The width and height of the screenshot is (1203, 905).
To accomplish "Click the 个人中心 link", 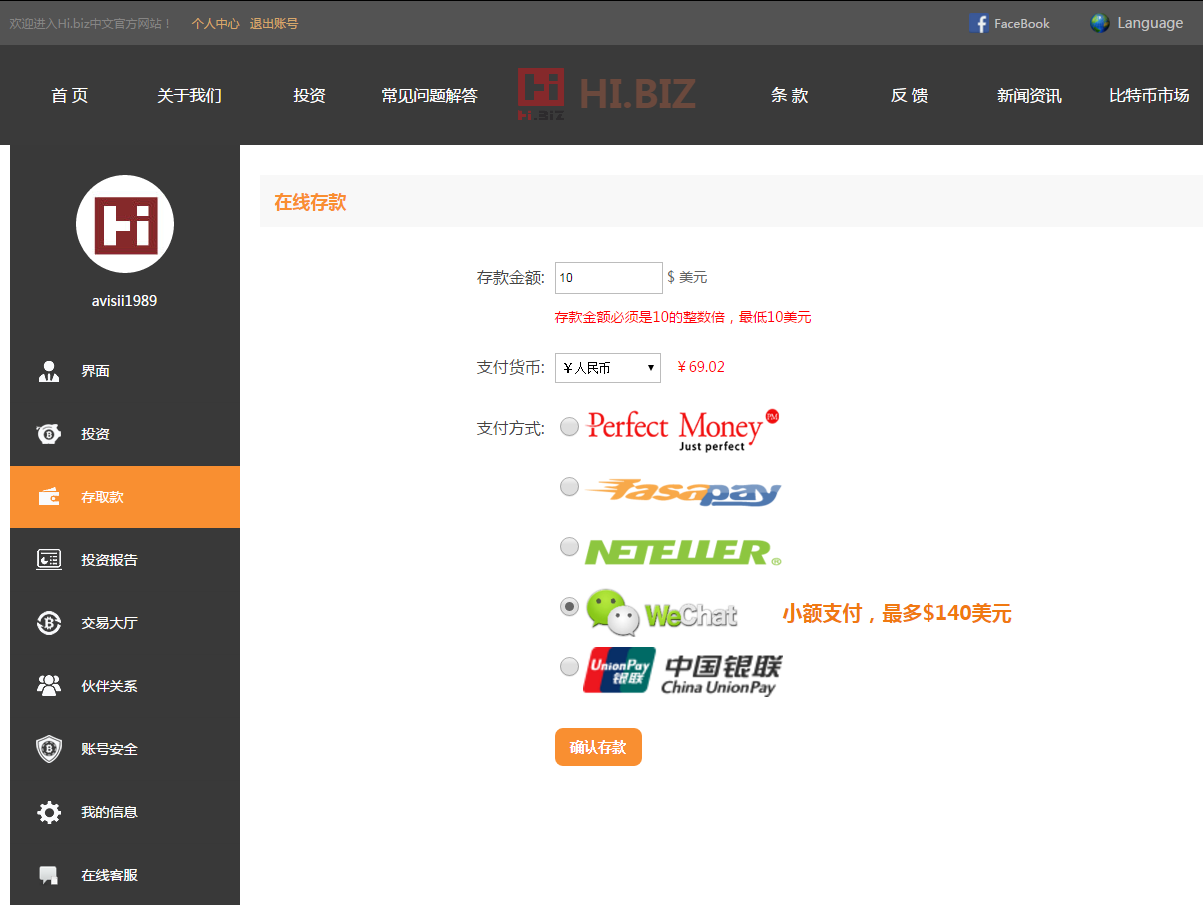I will point(216,23).
